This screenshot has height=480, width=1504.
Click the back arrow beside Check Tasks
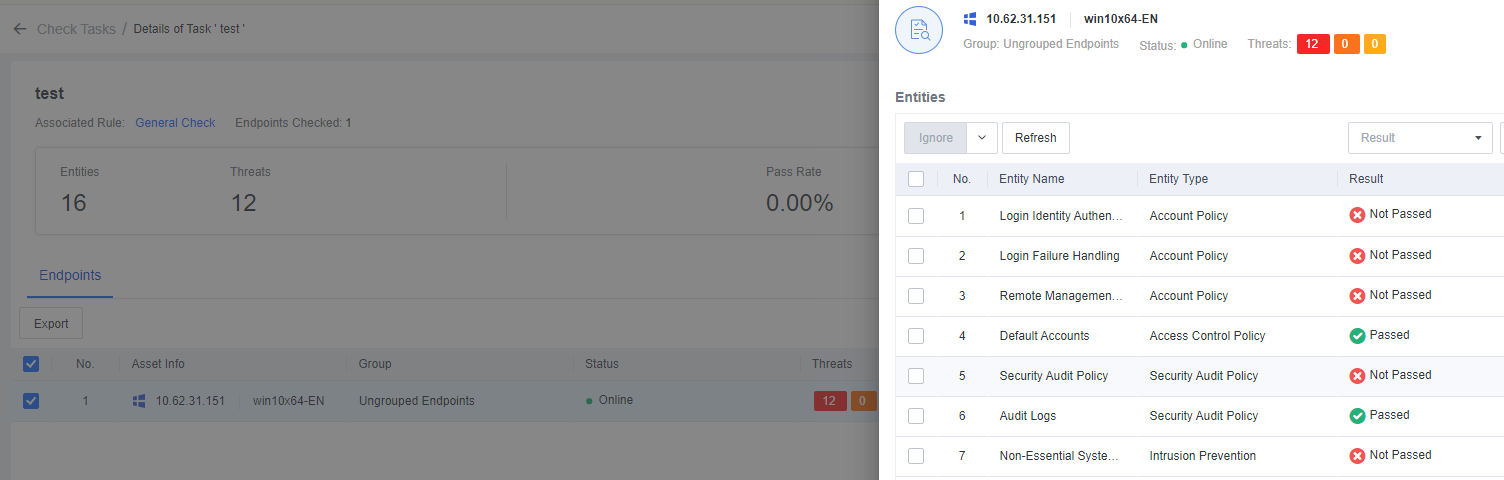tap(19, 29)
